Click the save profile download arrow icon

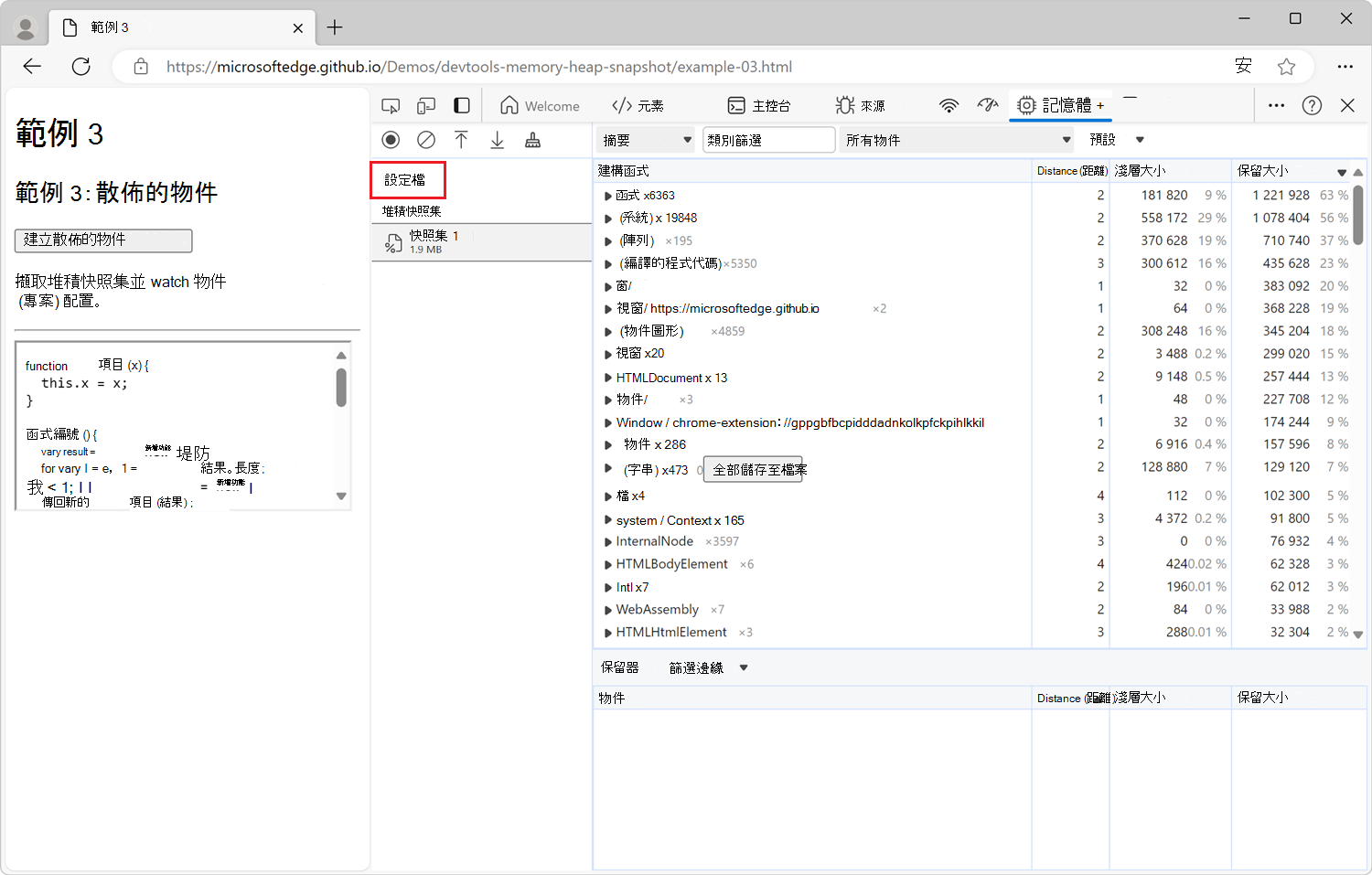click(x=497, y=140)
